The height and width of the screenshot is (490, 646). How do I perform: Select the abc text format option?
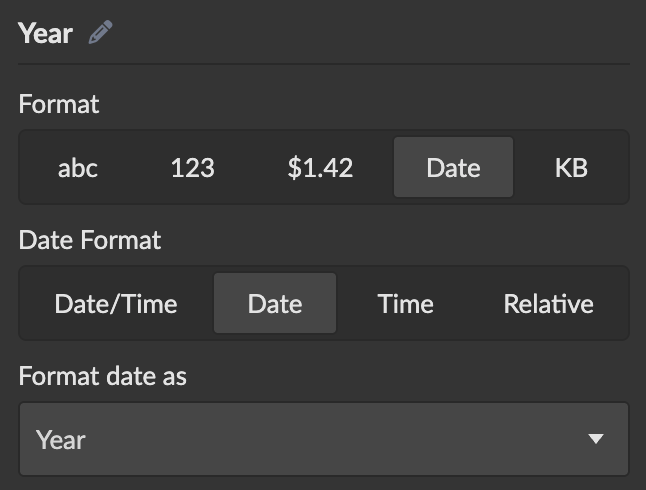click(x=78, y=168)
